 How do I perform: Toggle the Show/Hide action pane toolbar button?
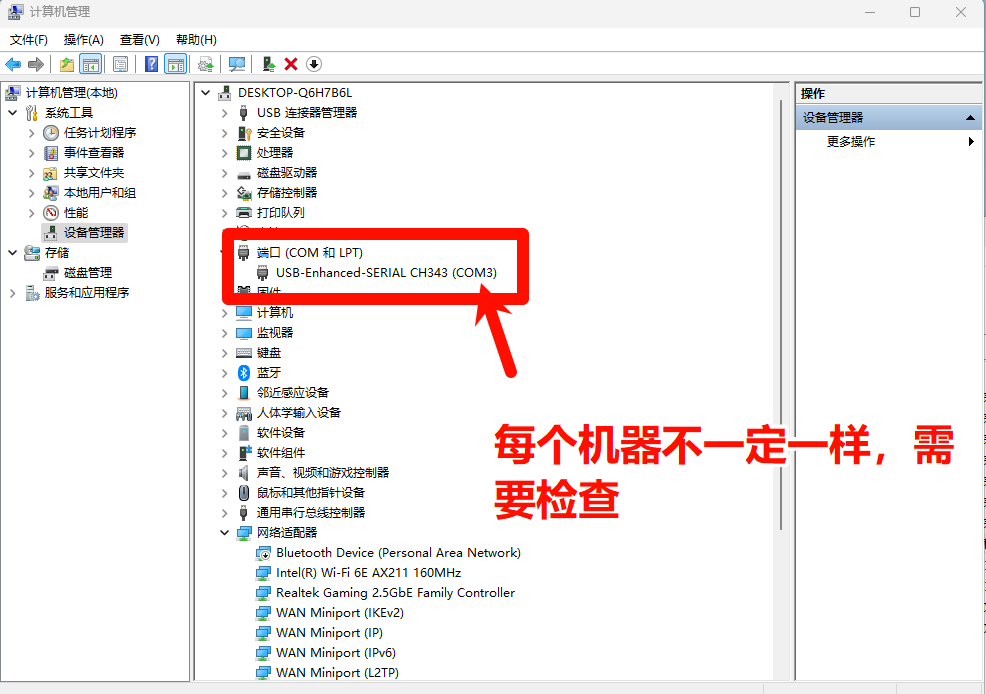175,64
